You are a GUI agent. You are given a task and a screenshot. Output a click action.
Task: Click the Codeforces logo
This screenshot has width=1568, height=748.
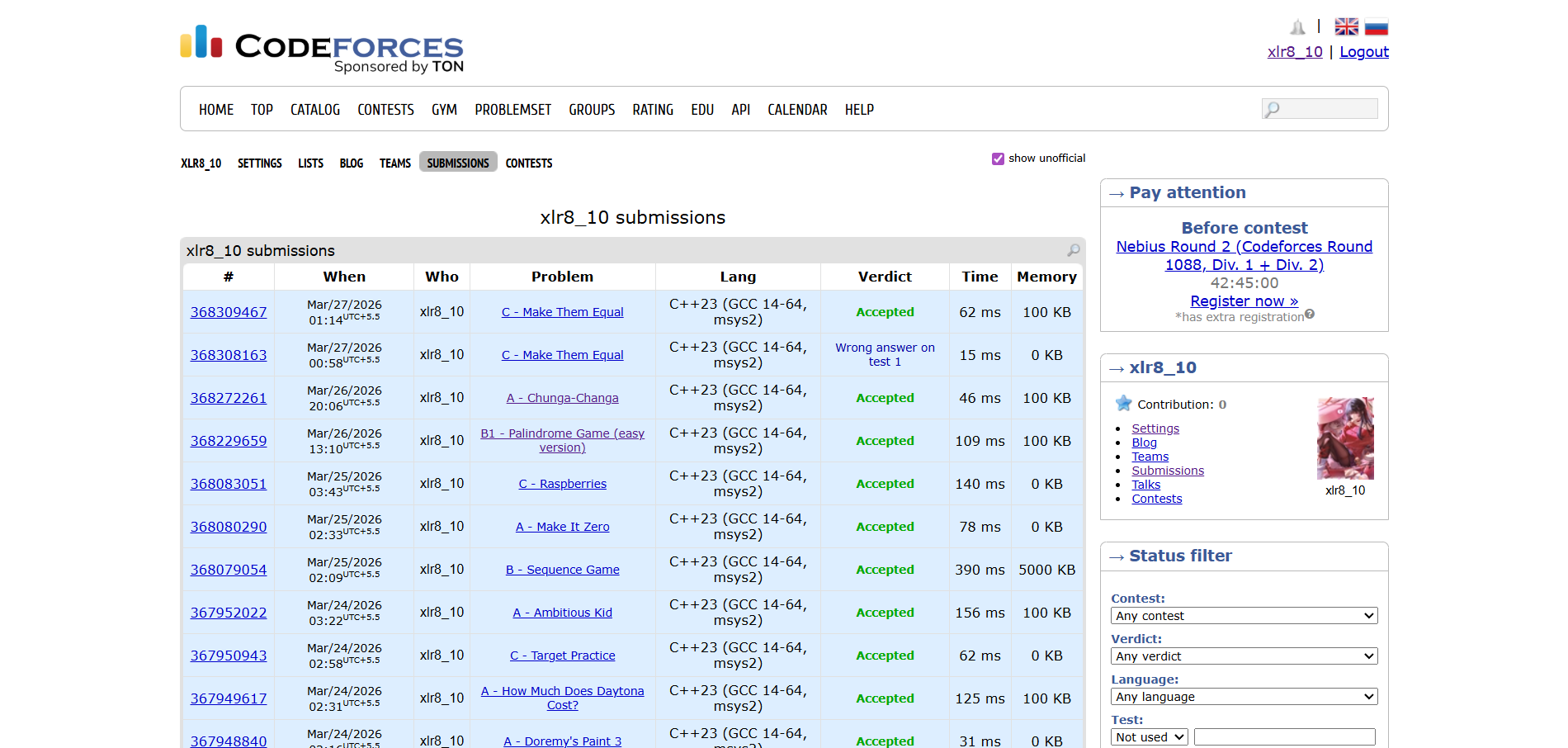(322, 48)
